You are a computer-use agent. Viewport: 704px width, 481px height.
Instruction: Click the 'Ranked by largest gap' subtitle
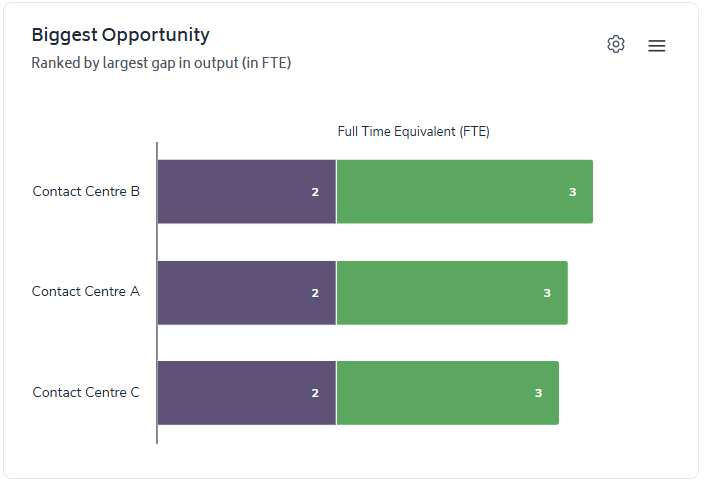click(161, 63)
